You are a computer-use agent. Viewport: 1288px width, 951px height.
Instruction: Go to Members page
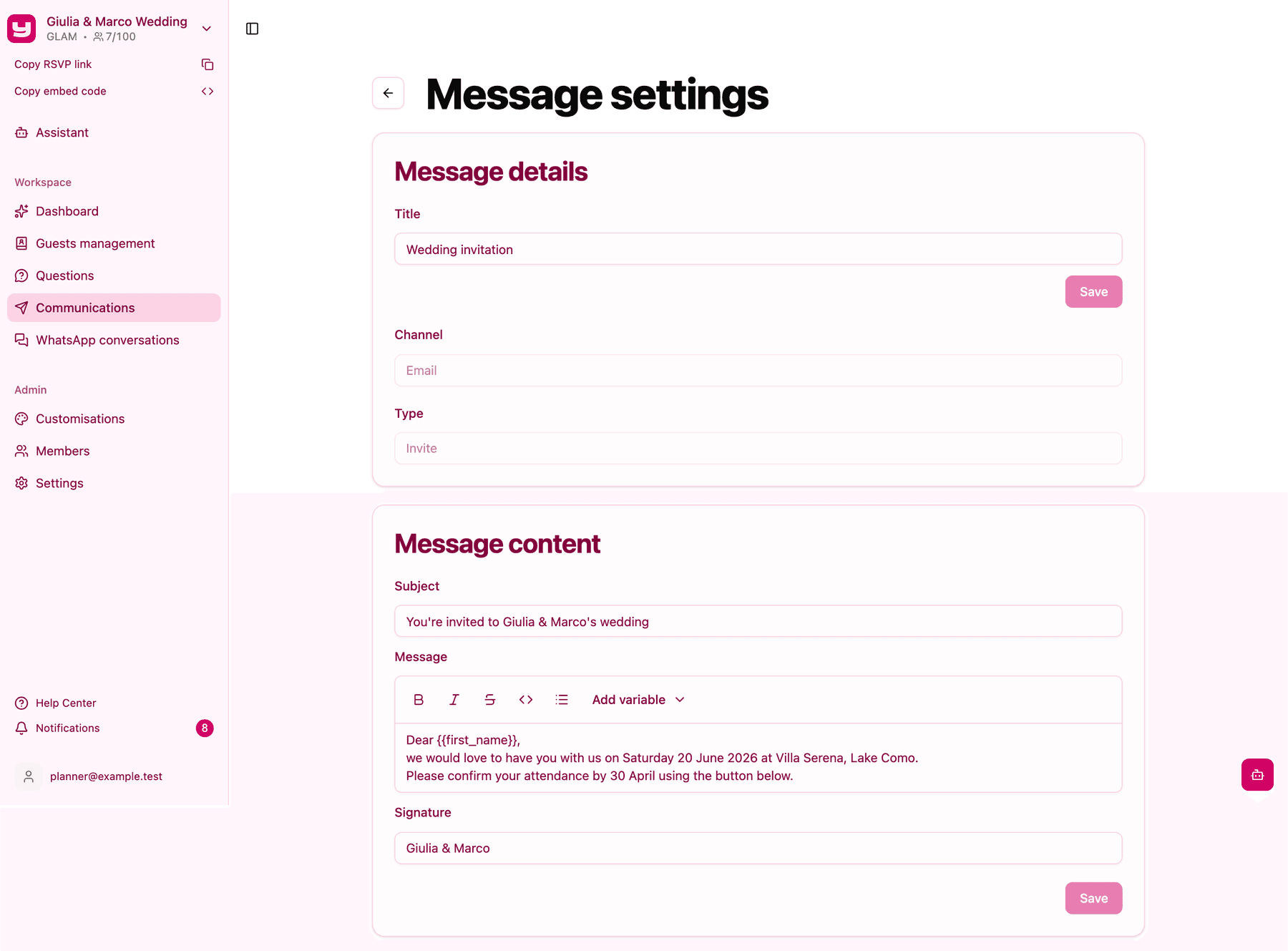click(114, 451)
